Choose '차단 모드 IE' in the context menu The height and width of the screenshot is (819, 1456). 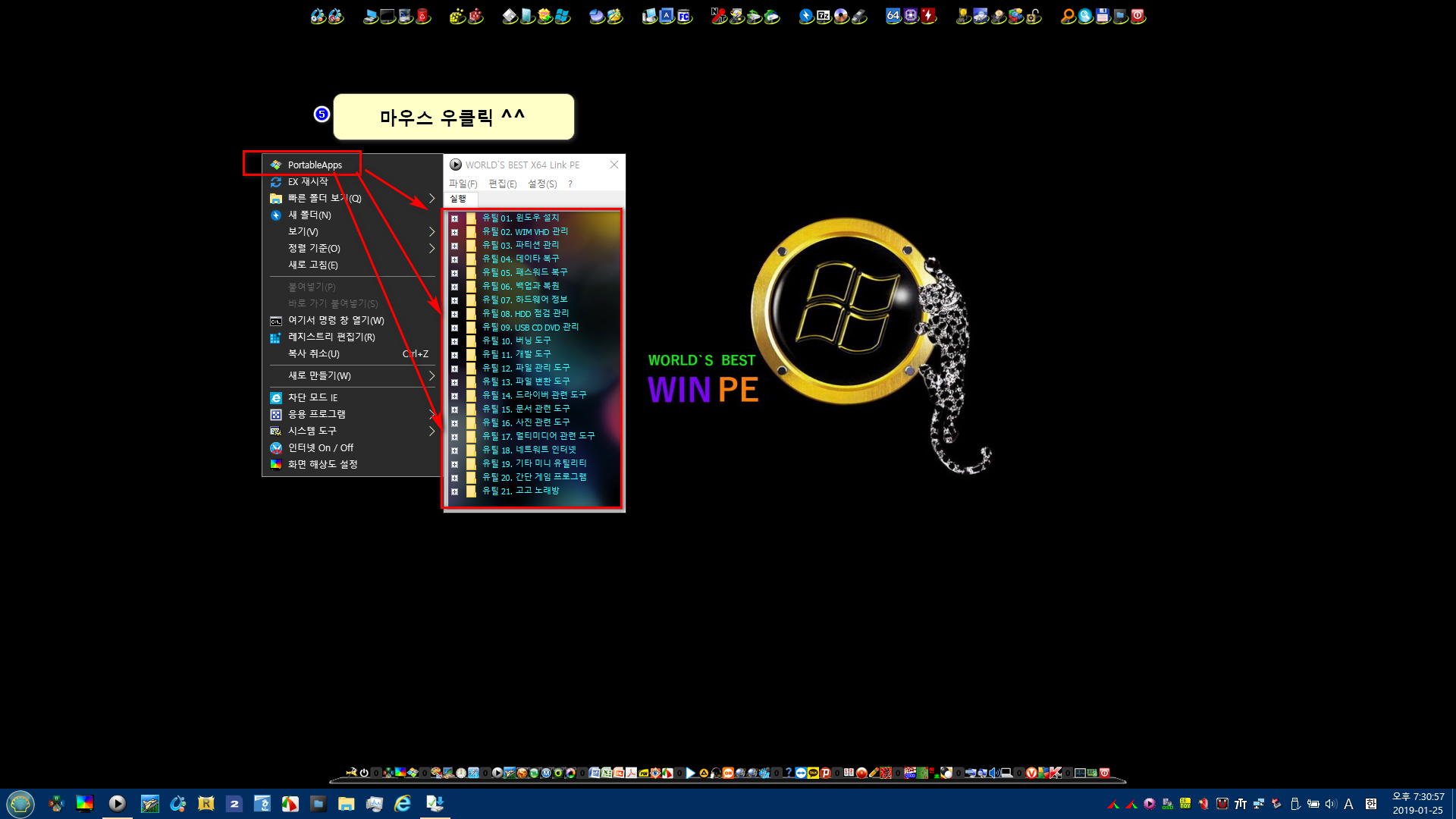[x=352, y=397]
